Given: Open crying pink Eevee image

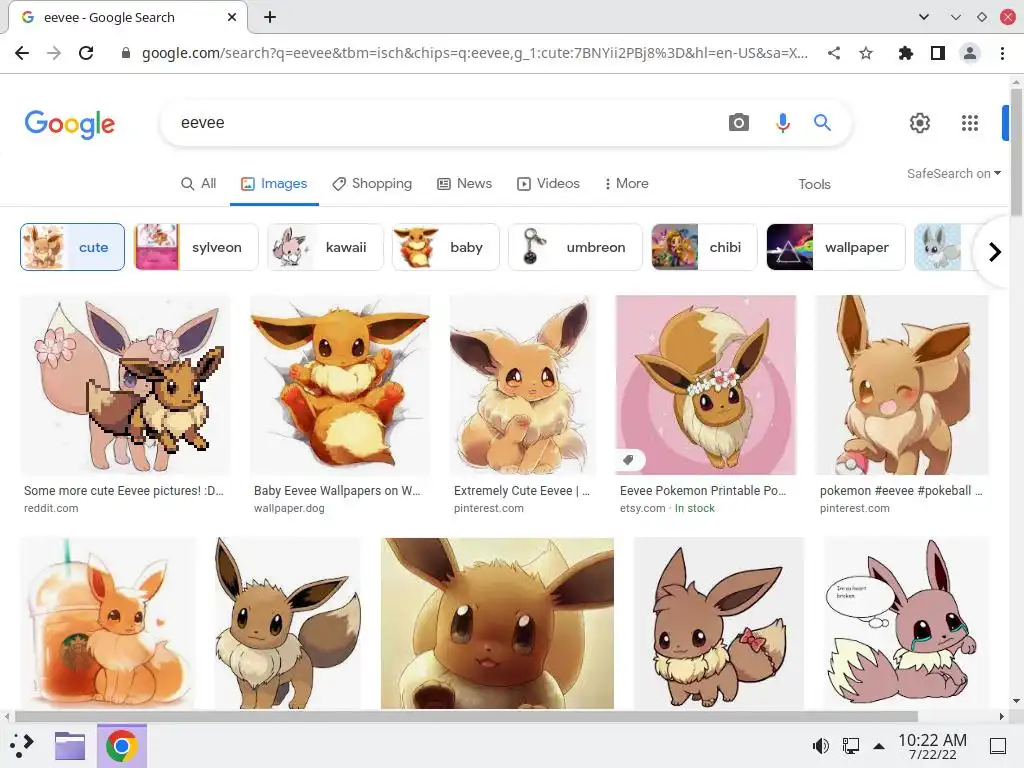Looking at the screenshot, I should [x=906, y=623].
